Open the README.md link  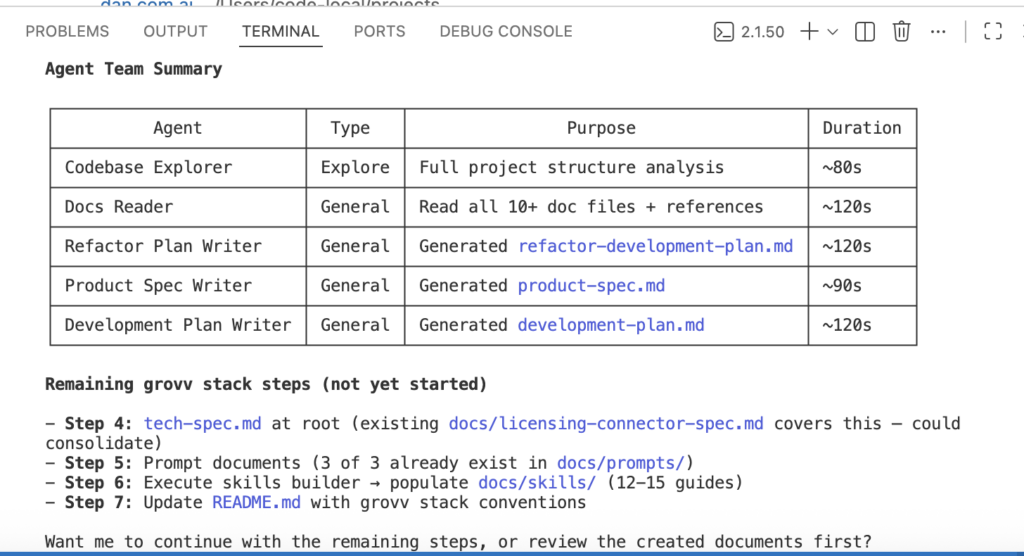tap(256, 502)
